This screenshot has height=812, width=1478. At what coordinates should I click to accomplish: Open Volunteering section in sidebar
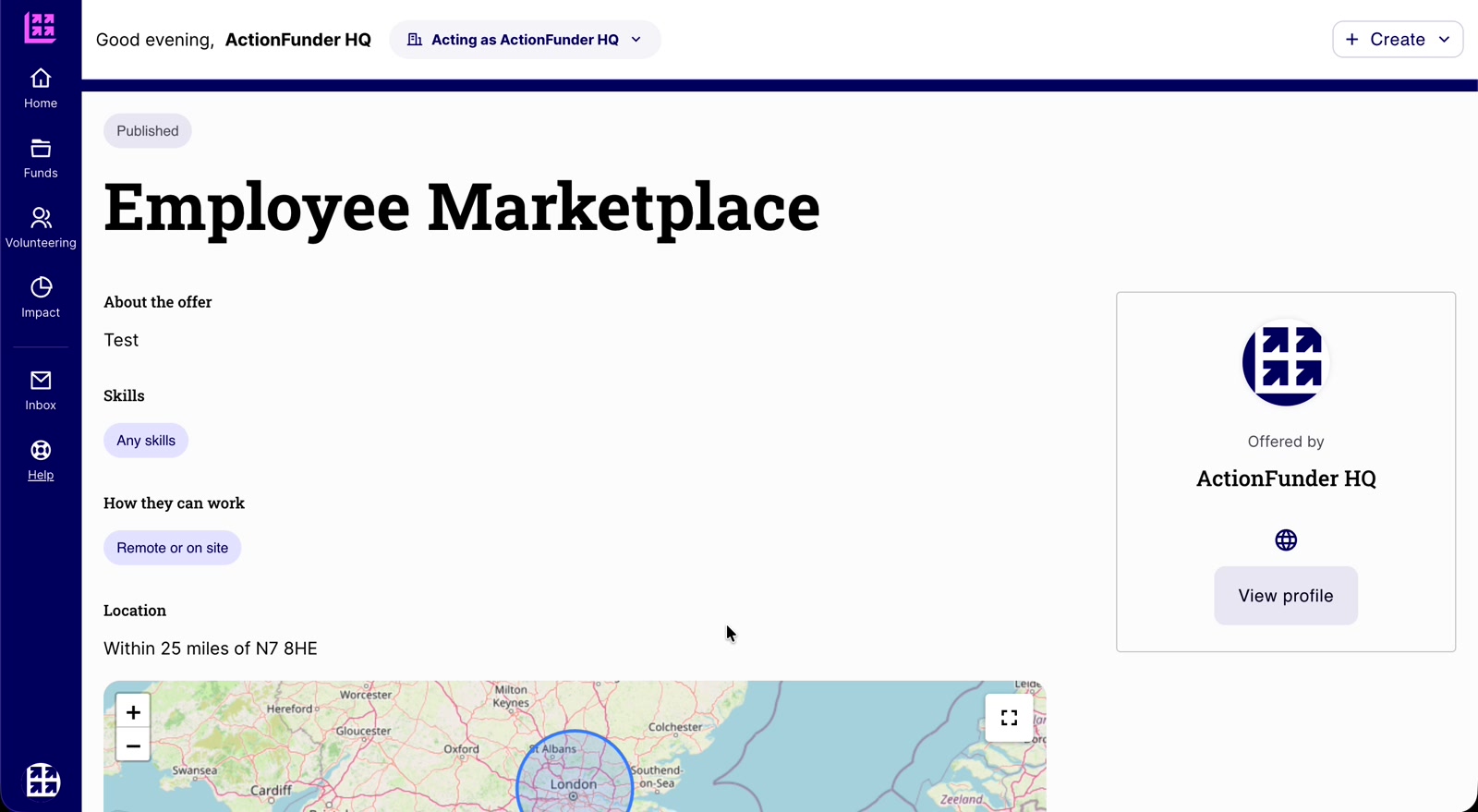pos(41,228)
